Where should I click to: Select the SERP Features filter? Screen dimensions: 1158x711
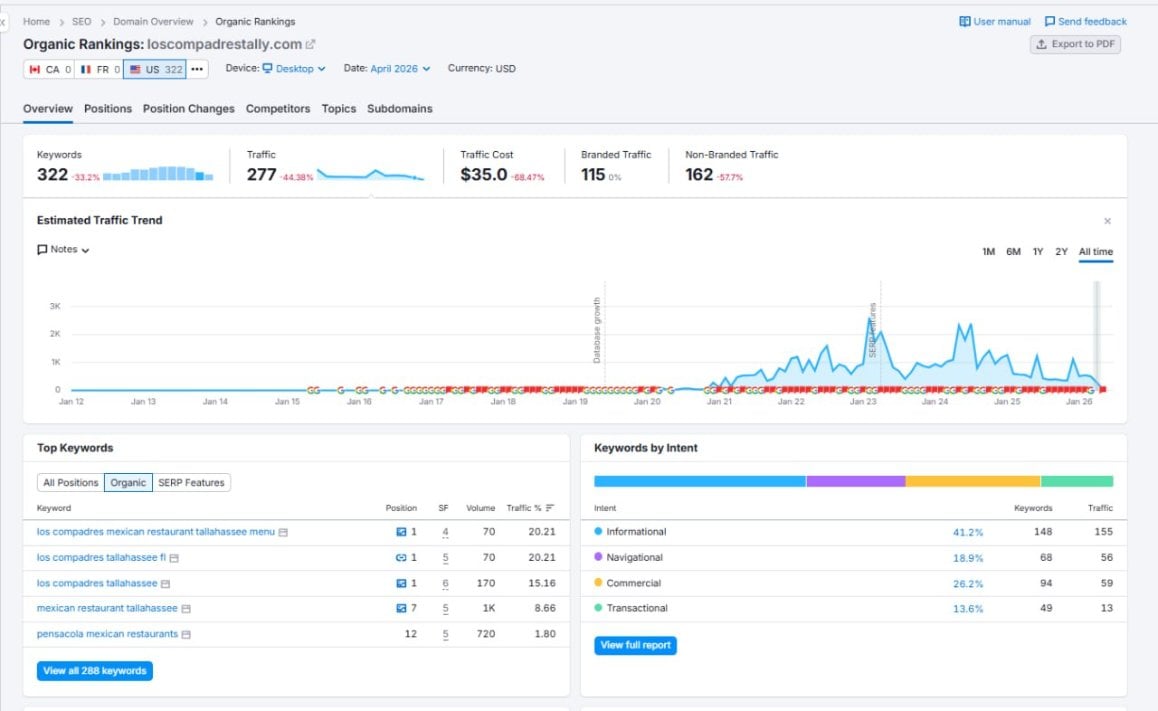pos(191,483)
